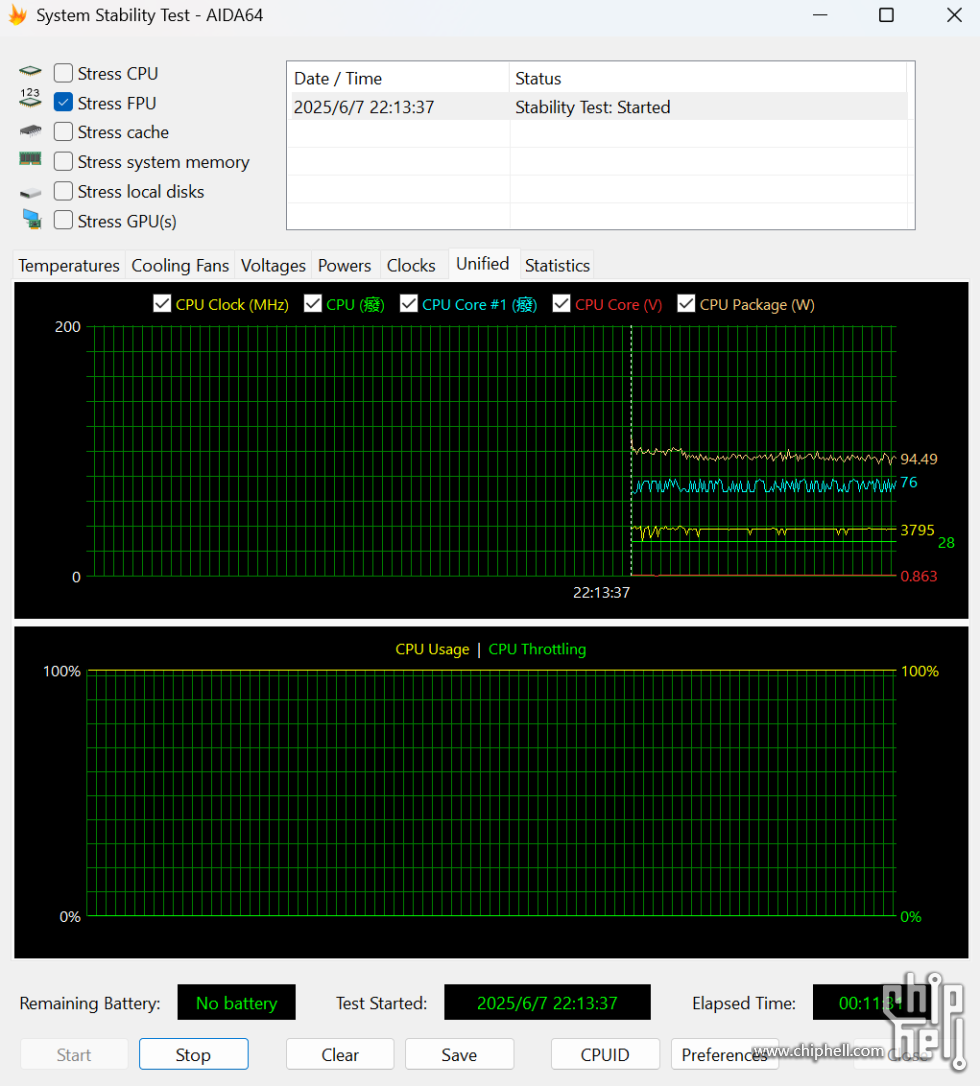Tick the Stress system memory checkbox
Screen dimensions: 980x1086
pyautogui.click(x=63, y=161)
